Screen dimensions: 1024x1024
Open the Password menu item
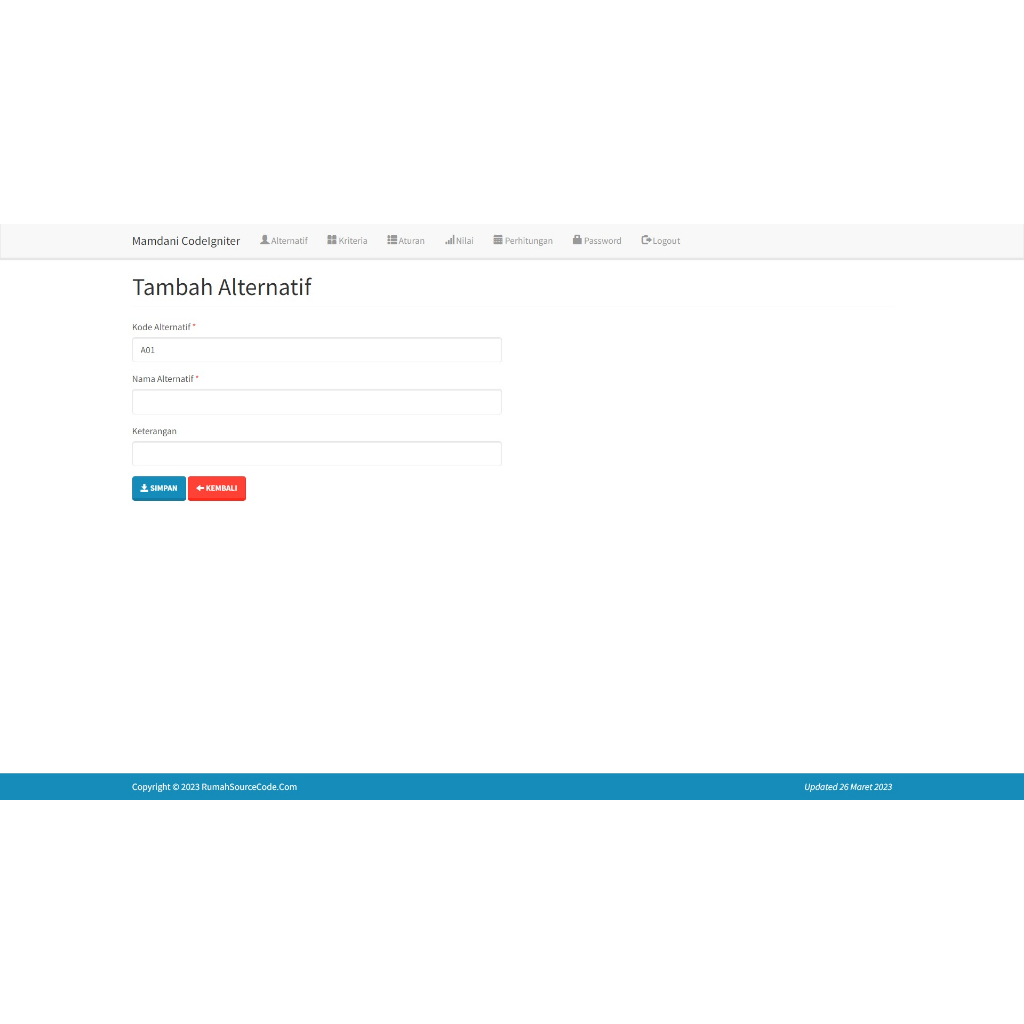coord(597,240)
